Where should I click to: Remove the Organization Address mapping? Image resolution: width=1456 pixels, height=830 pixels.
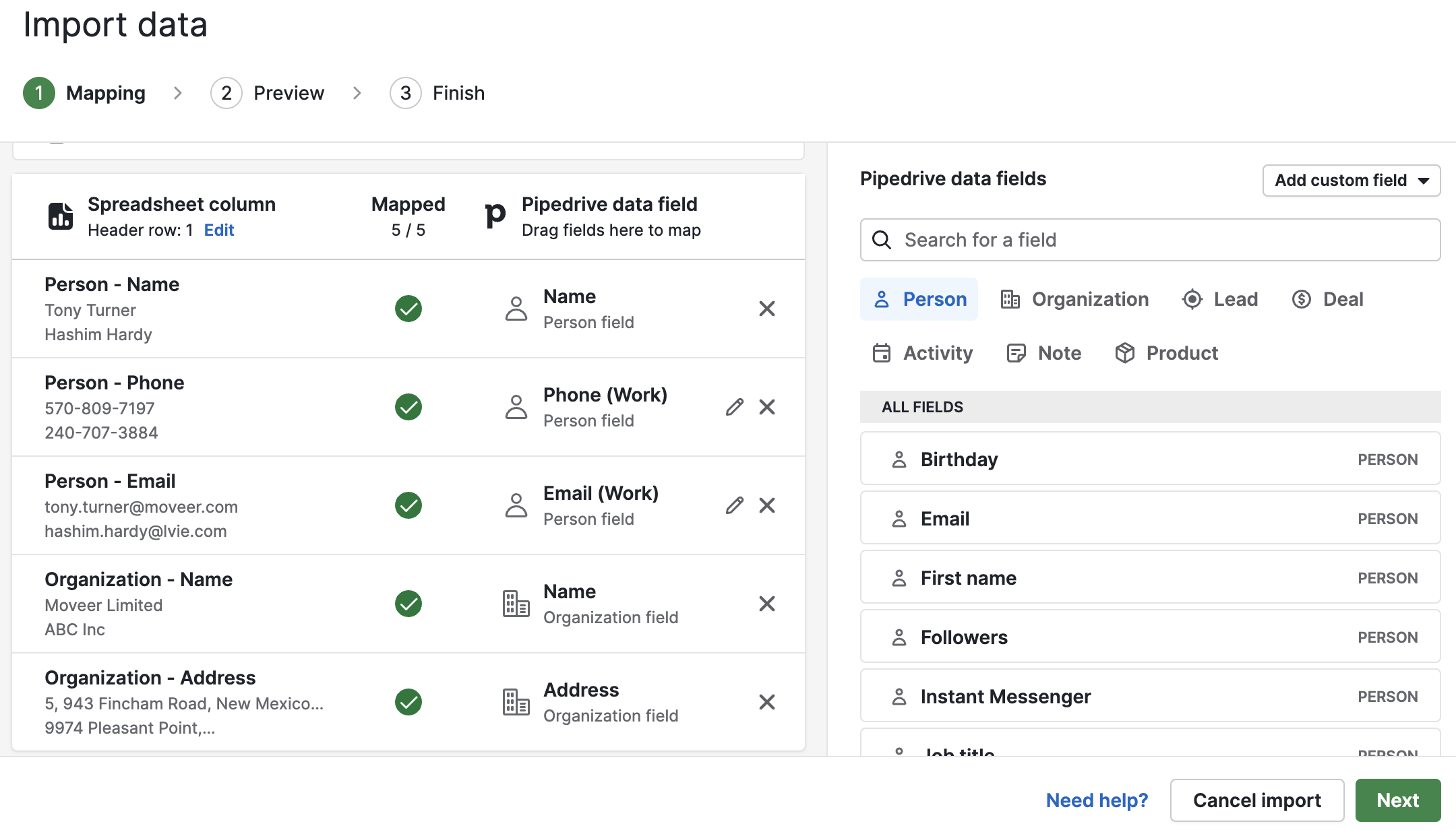[767, 702]
